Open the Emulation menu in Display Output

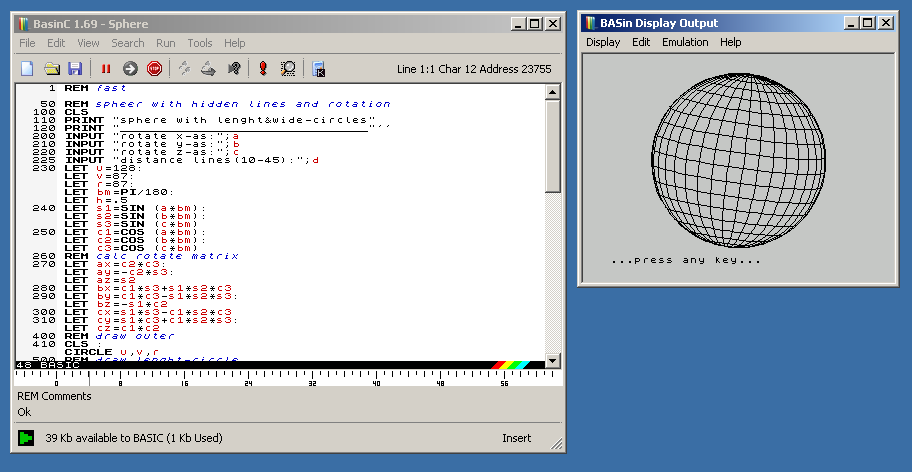click(685, 42)
